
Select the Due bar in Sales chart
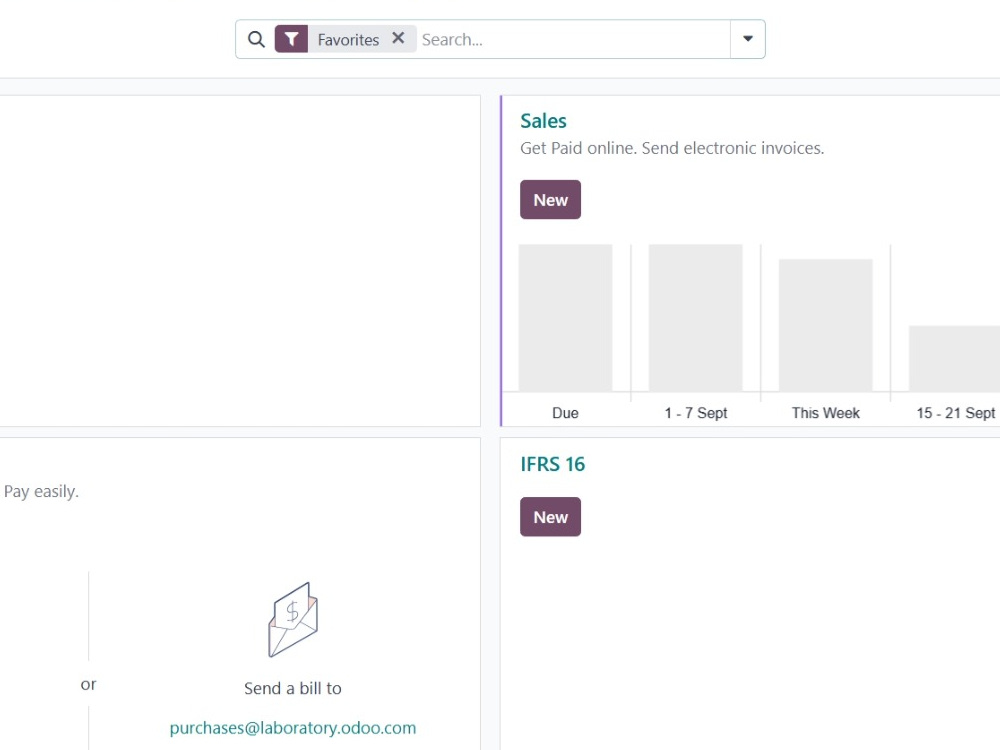pyautogui.click(x=565, y=318)
